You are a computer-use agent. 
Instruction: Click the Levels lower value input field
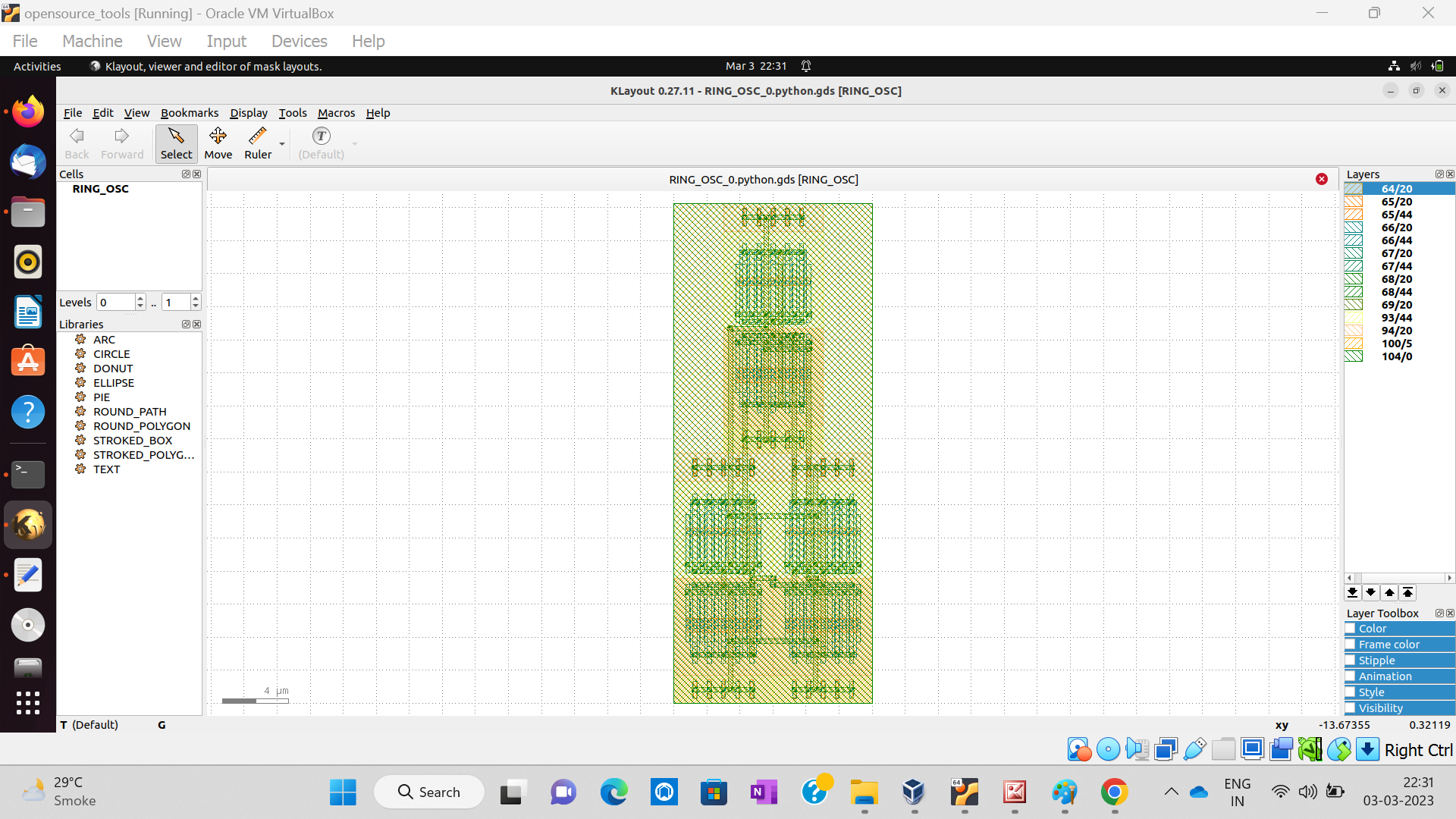115,303
